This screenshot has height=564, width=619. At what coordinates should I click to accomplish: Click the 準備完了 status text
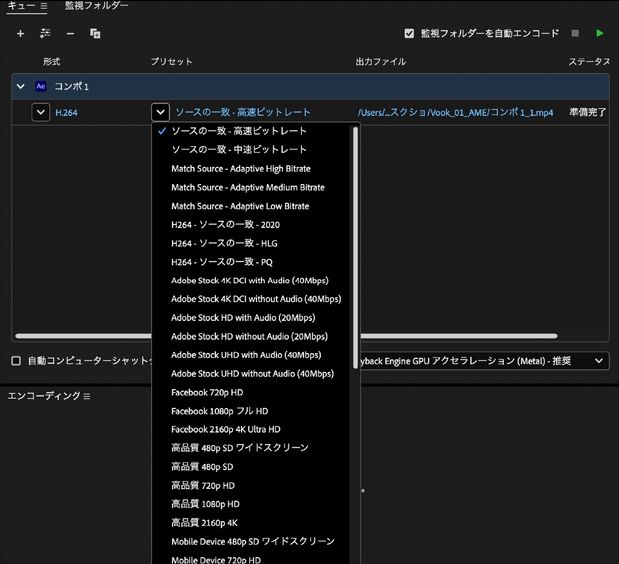(588, 112)
